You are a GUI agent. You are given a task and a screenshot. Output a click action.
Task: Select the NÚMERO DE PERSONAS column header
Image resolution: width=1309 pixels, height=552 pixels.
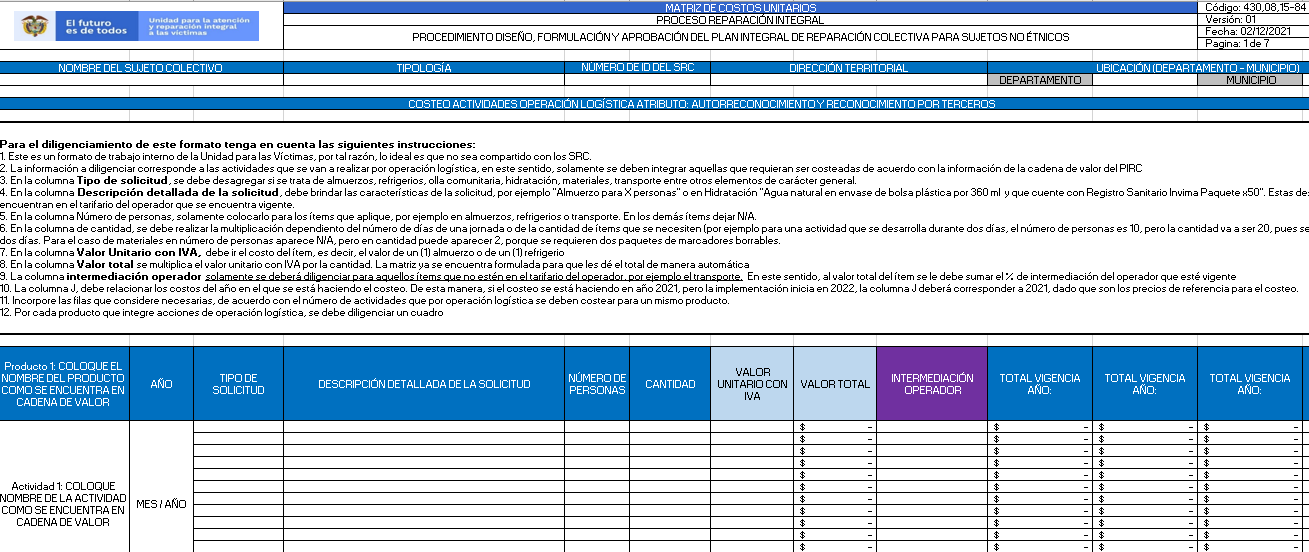[597, 384]
